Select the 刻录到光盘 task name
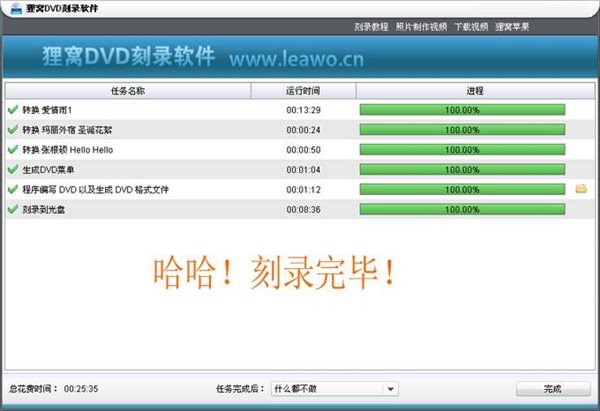This screenshot has height=411, width=600. click(x=44, y=210)
